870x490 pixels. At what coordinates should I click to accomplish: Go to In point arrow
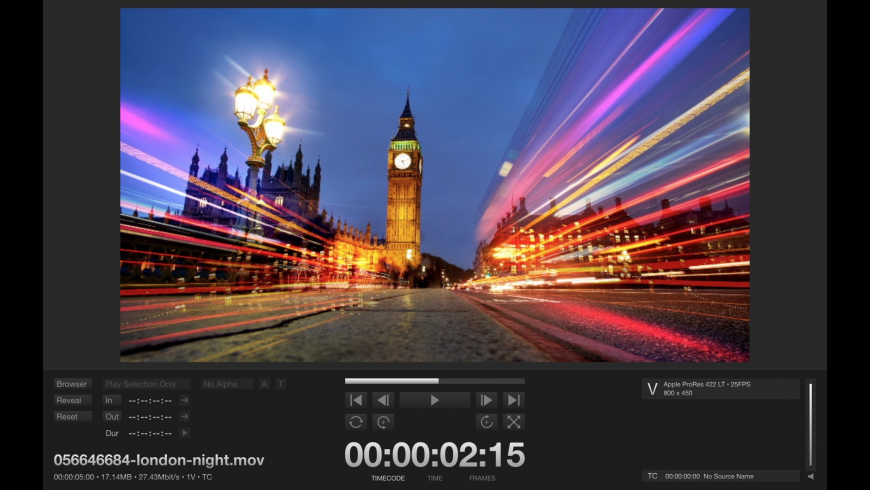(x=184, y=400)
